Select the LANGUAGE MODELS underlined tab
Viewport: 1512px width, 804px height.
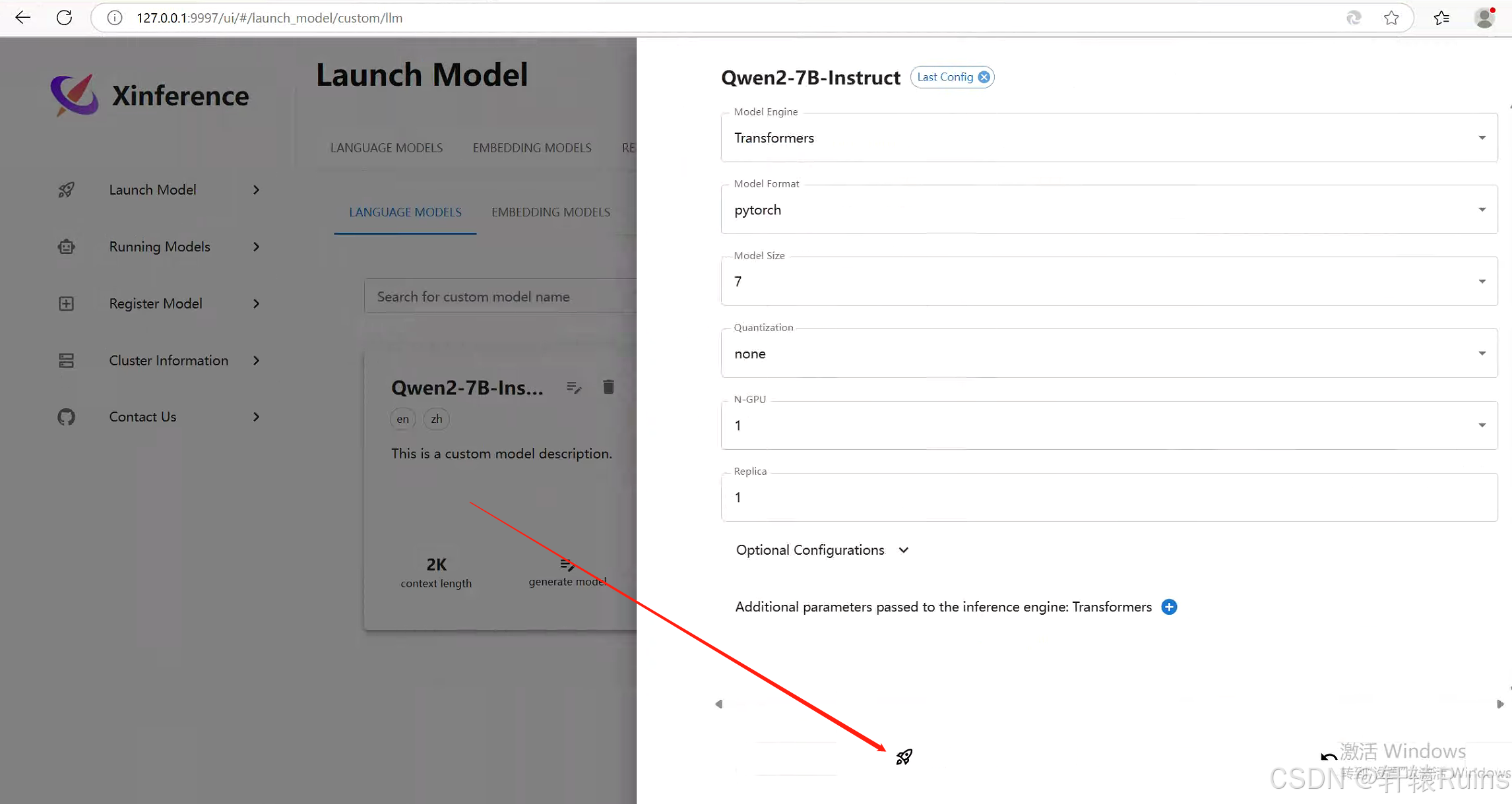click(x=405, y=212)
